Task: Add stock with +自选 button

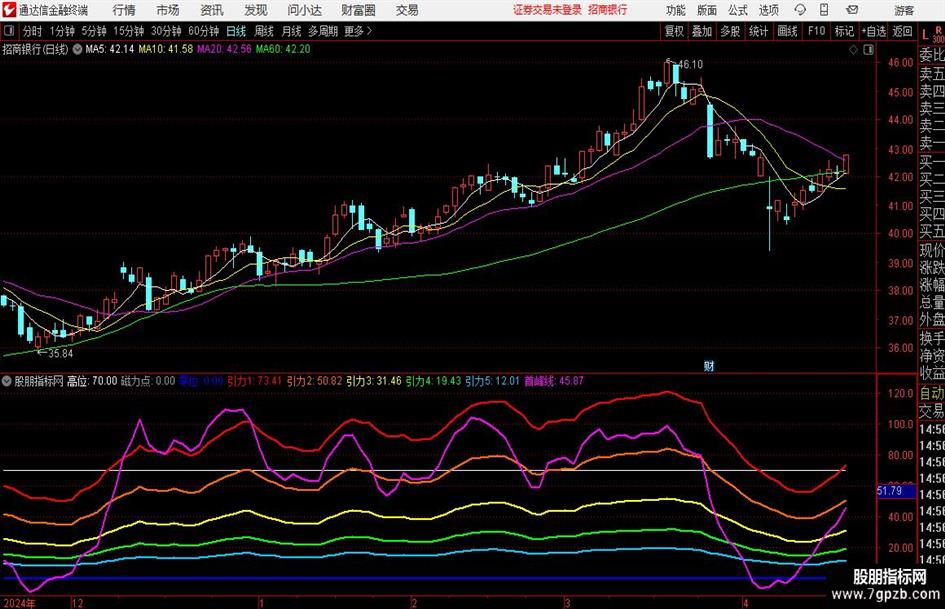Action: coord(873,31)
